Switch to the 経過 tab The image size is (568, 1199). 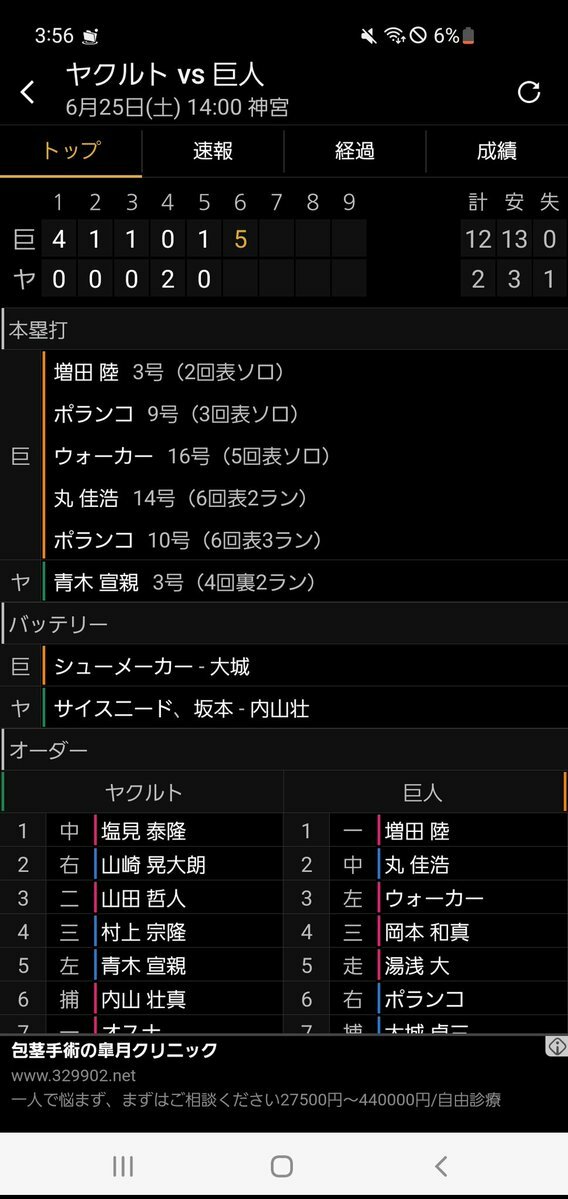[355, 151]
